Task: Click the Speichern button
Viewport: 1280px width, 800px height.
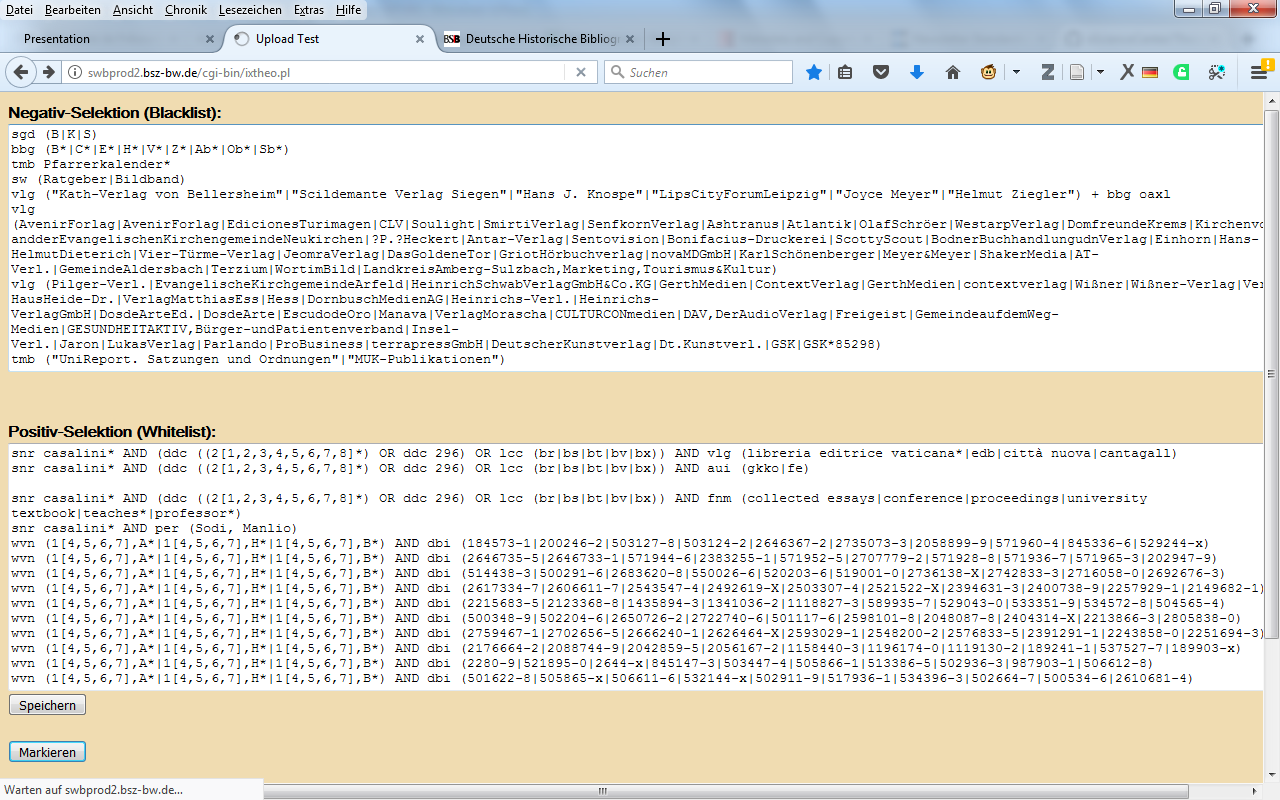Action: 47,705
